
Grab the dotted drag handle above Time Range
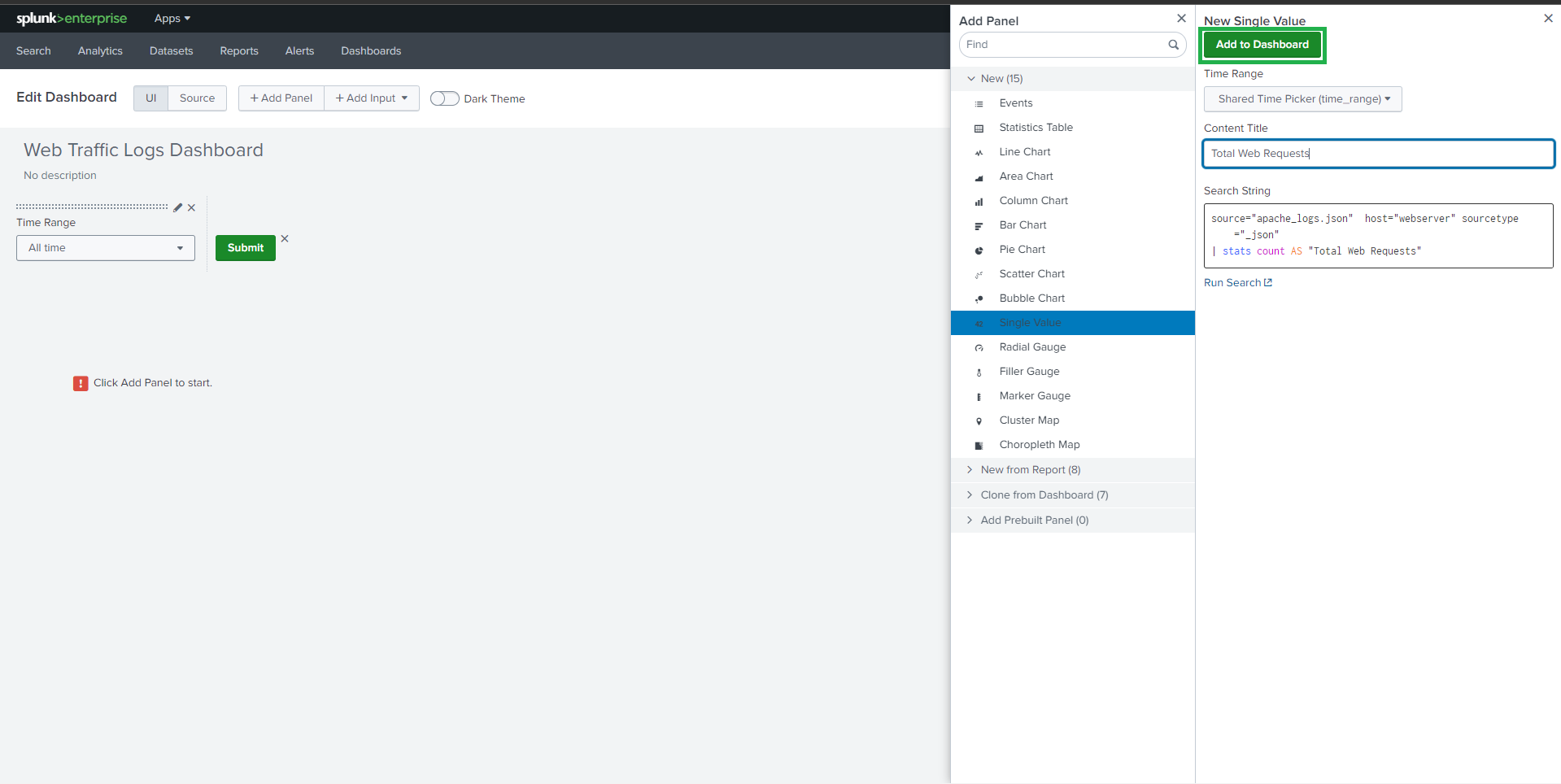click(92, 207)
